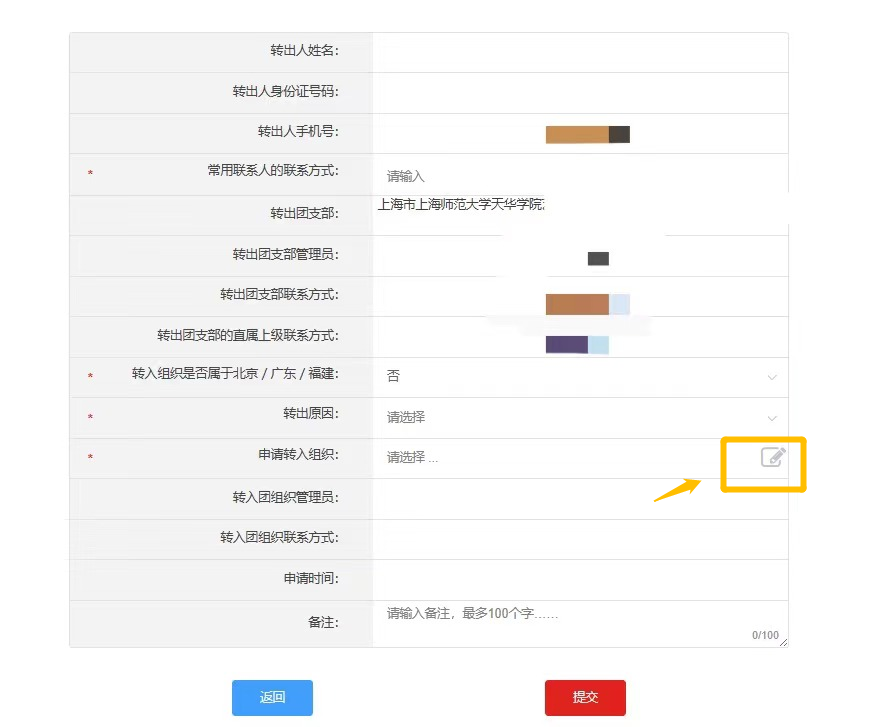Click the chevron arrow in 转出原因 row
Viewport: 869px width, 727px height.
771,418
